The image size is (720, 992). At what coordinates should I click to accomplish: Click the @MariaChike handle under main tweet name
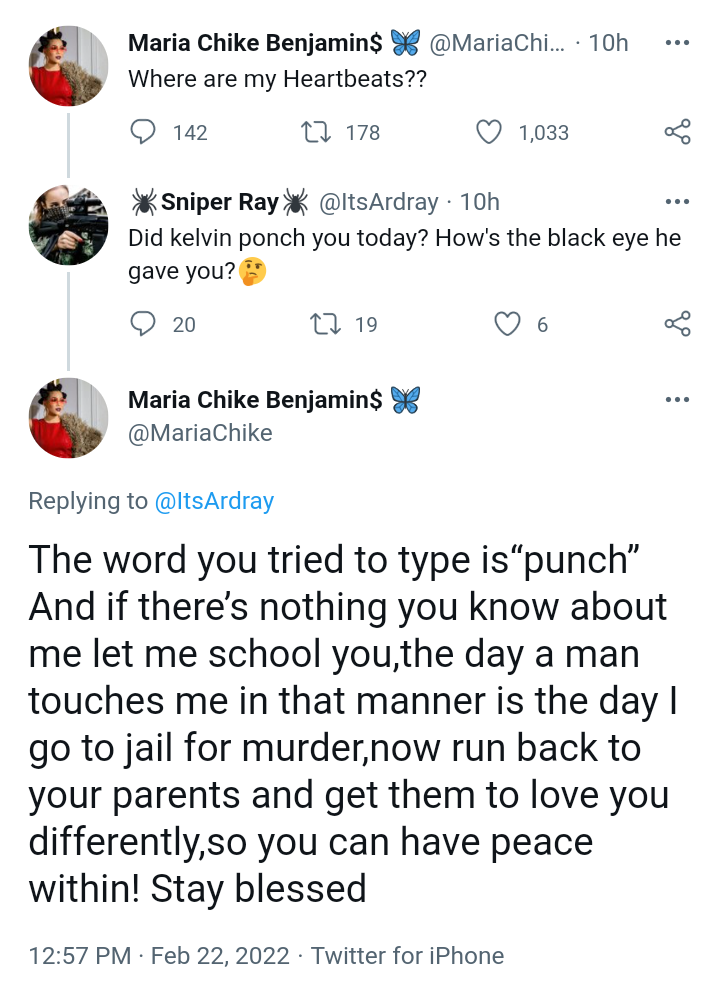[200, 433]
